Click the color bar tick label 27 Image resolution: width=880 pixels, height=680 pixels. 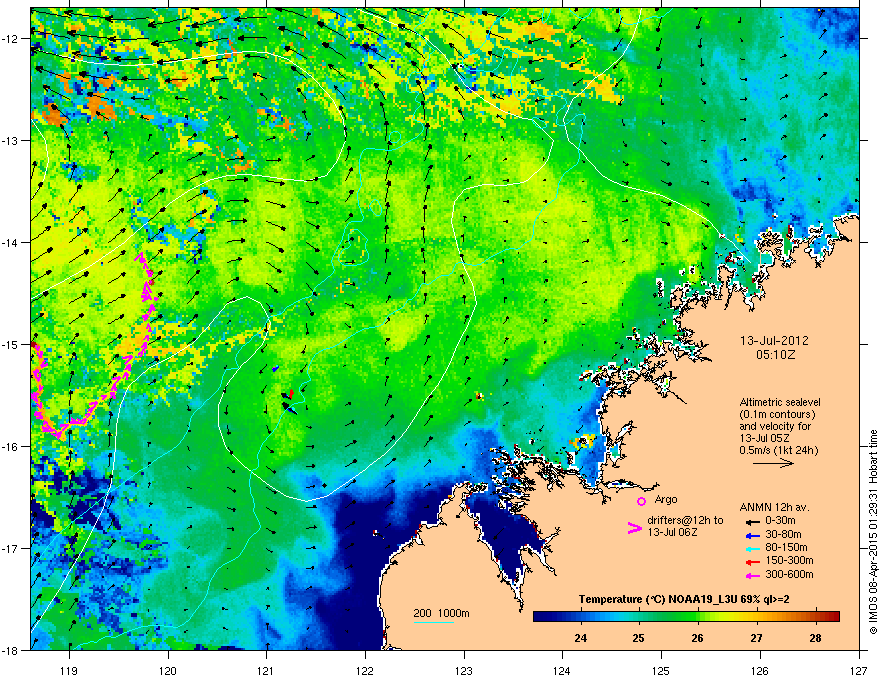tap(757, 638)
